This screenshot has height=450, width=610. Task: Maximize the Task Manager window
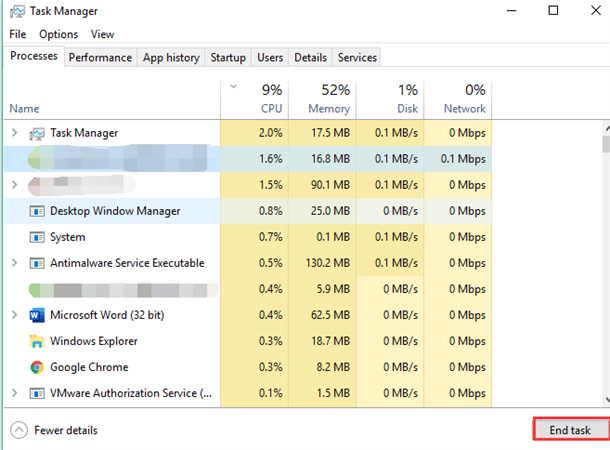click(553, 11)
